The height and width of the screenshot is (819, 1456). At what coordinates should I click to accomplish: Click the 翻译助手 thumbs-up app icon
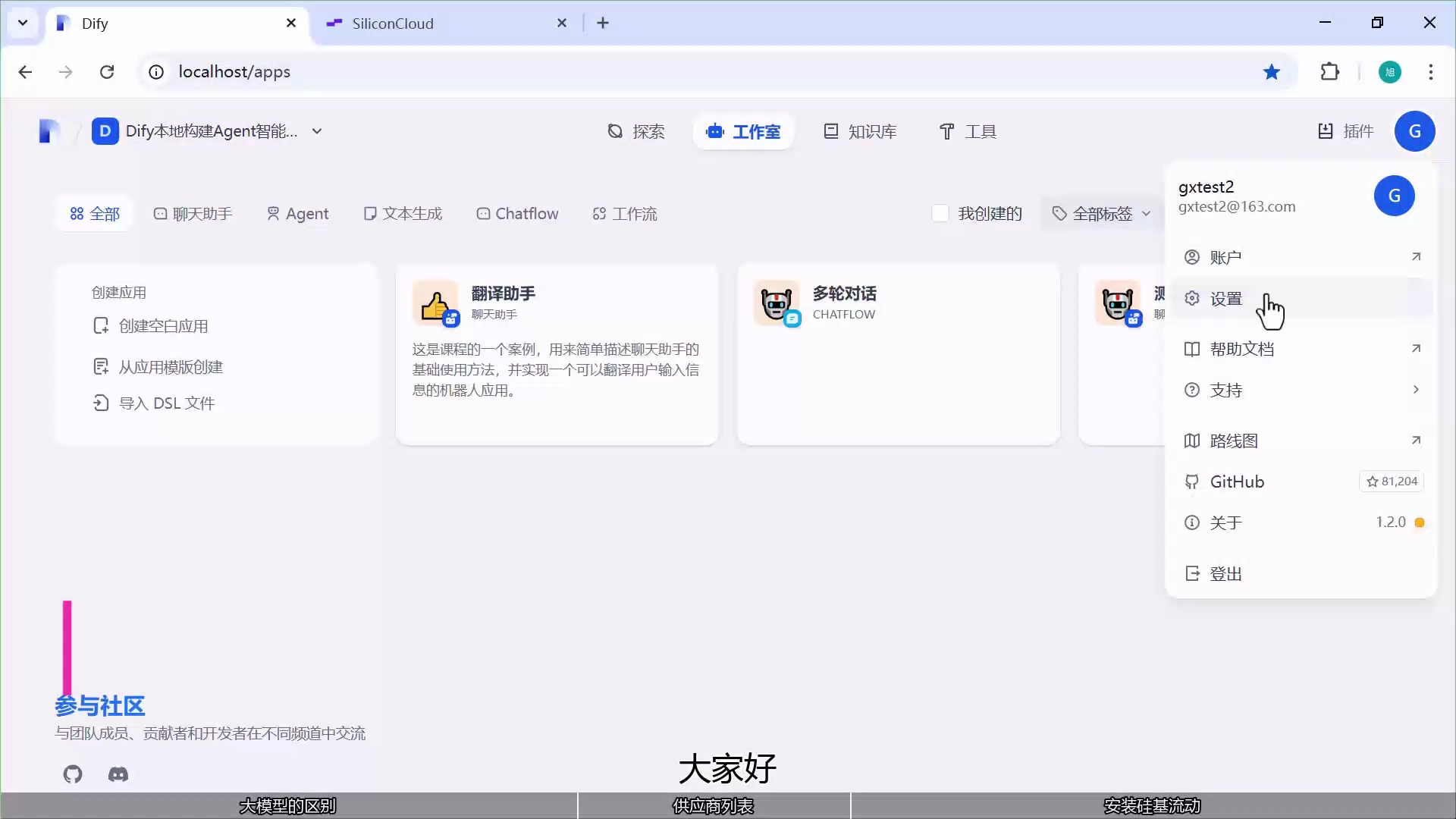436,303
